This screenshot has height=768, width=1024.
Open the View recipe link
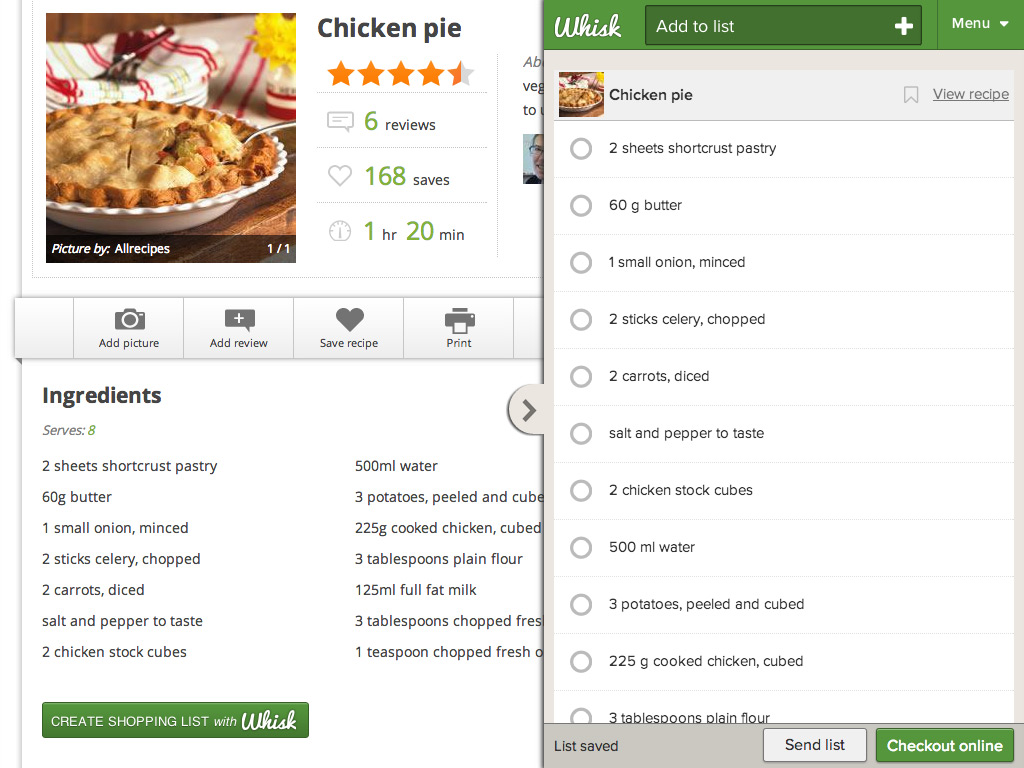tap(970, 94)
